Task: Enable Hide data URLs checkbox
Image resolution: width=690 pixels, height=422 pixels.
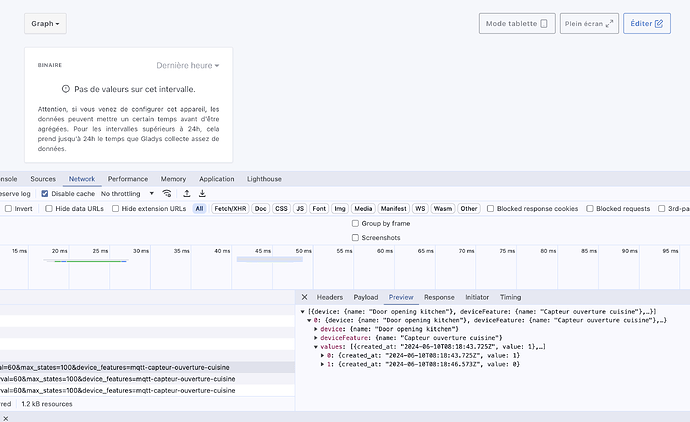Action: point(49,209)
